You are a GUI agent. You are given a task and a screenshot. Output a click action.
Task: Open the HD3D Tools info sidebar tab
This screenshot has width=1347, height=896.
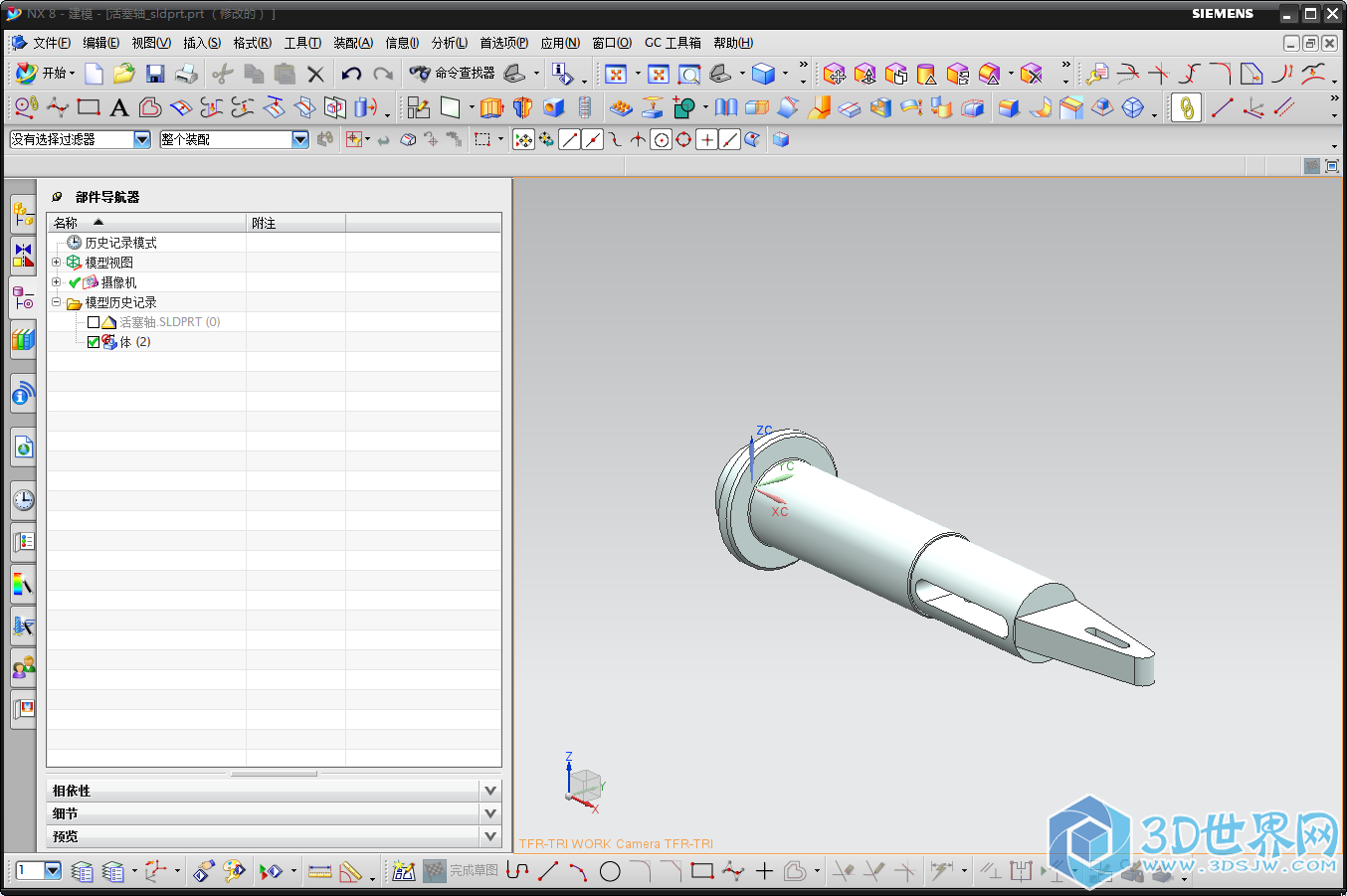tap(23, 395)
